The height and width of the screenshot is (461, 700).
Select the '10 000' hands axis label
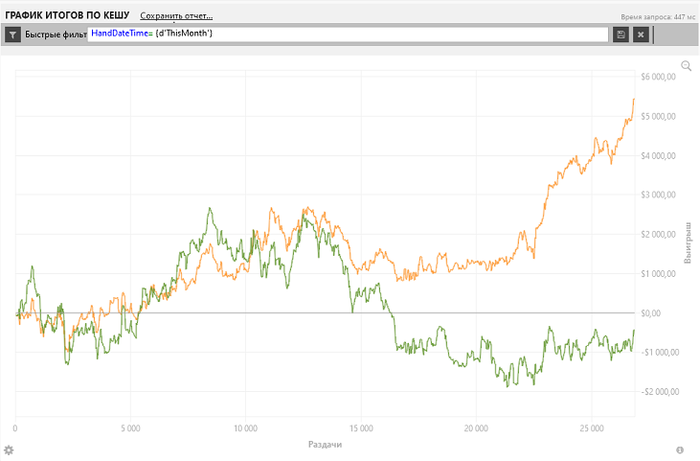pyautogui.click(x=246, y=428)
